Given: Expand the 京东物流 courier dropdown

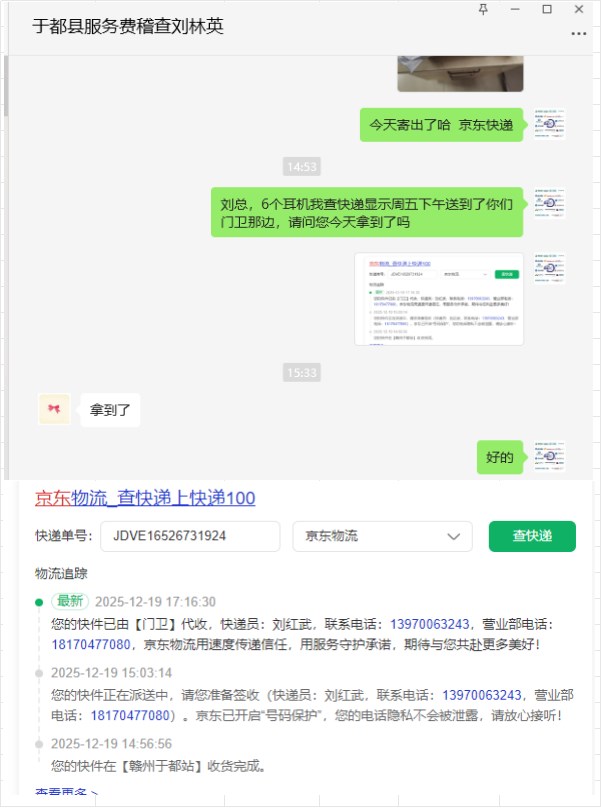Looking at the screenshot, I should pyautogui.click(x=382, y=536).
